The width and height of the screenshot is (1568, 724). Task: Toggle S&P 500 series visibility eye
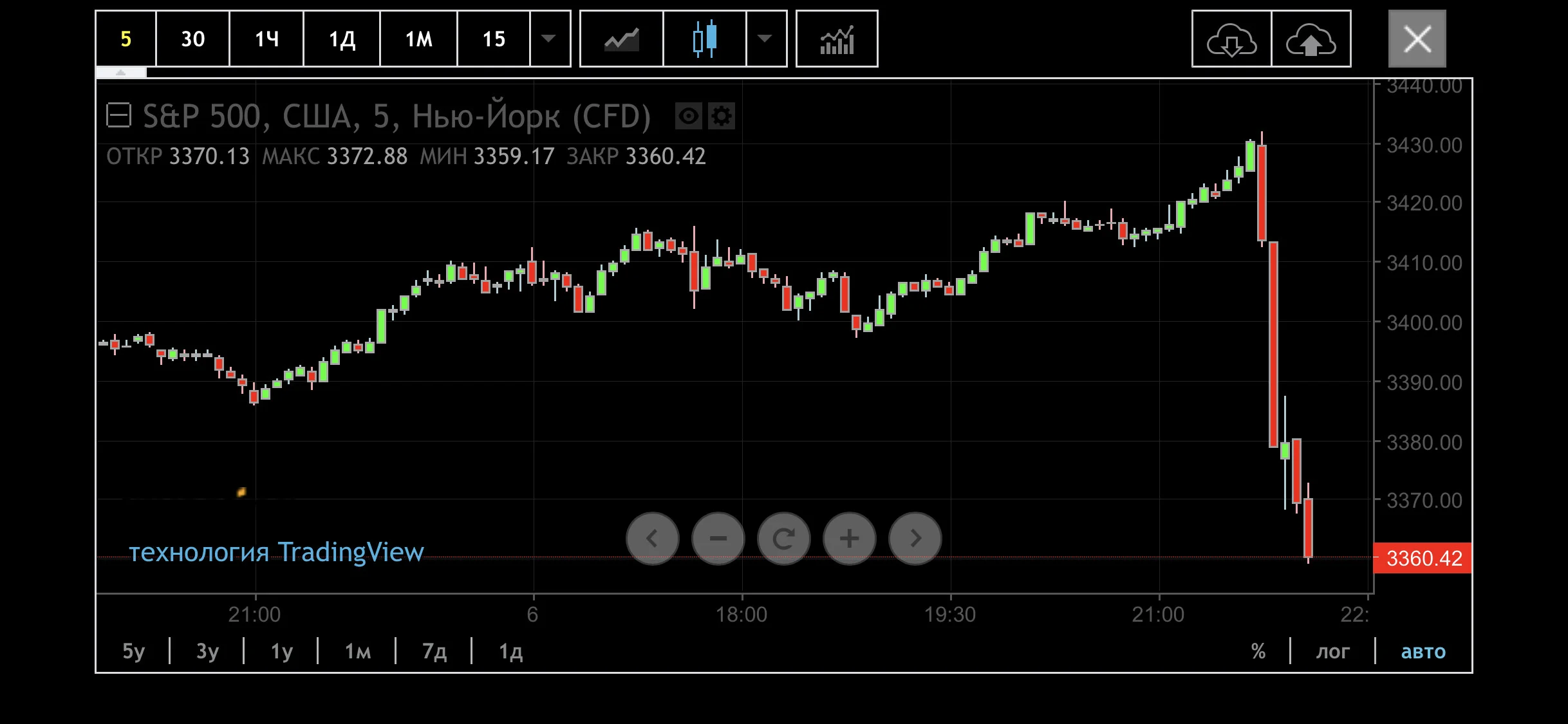pos(688,116)
